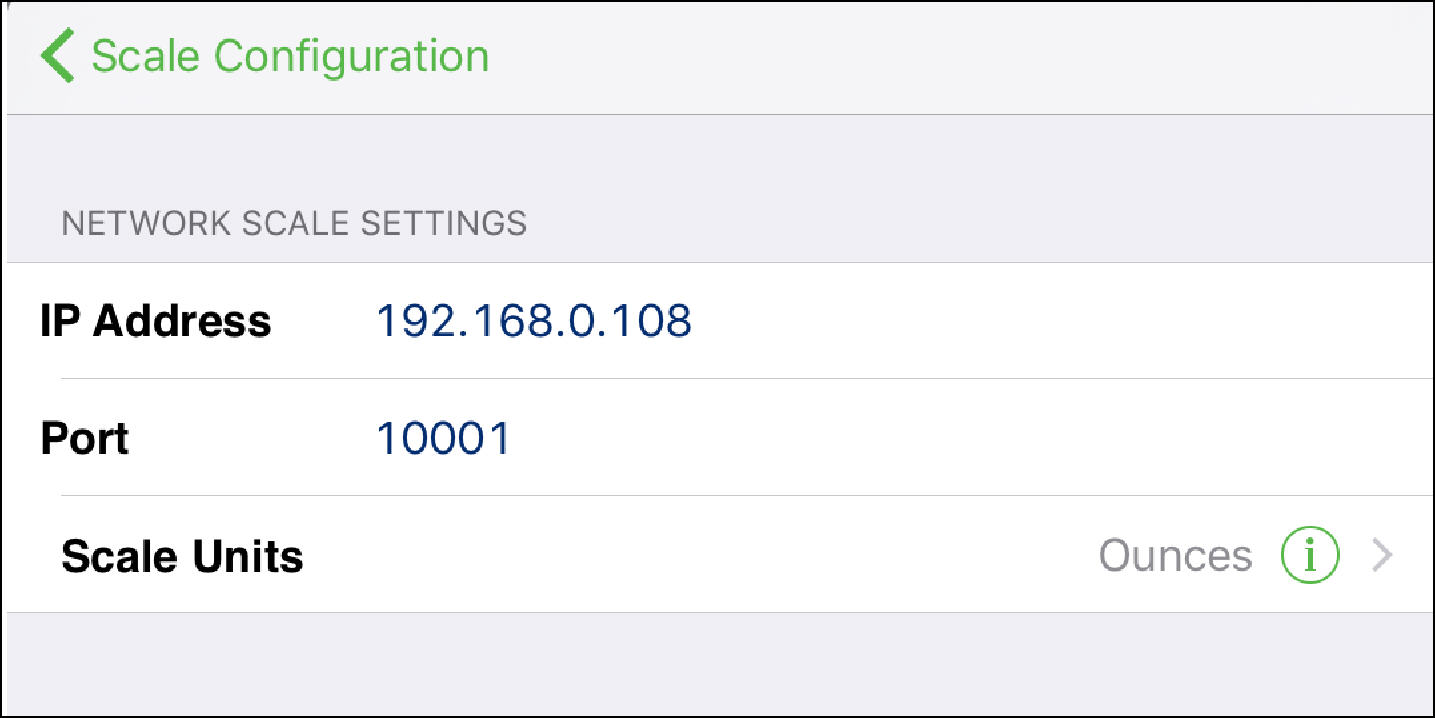The width and height of the screenshot is (1435, 718).
Task: Tap the Scale Units row label
Action: coord(182,555)
